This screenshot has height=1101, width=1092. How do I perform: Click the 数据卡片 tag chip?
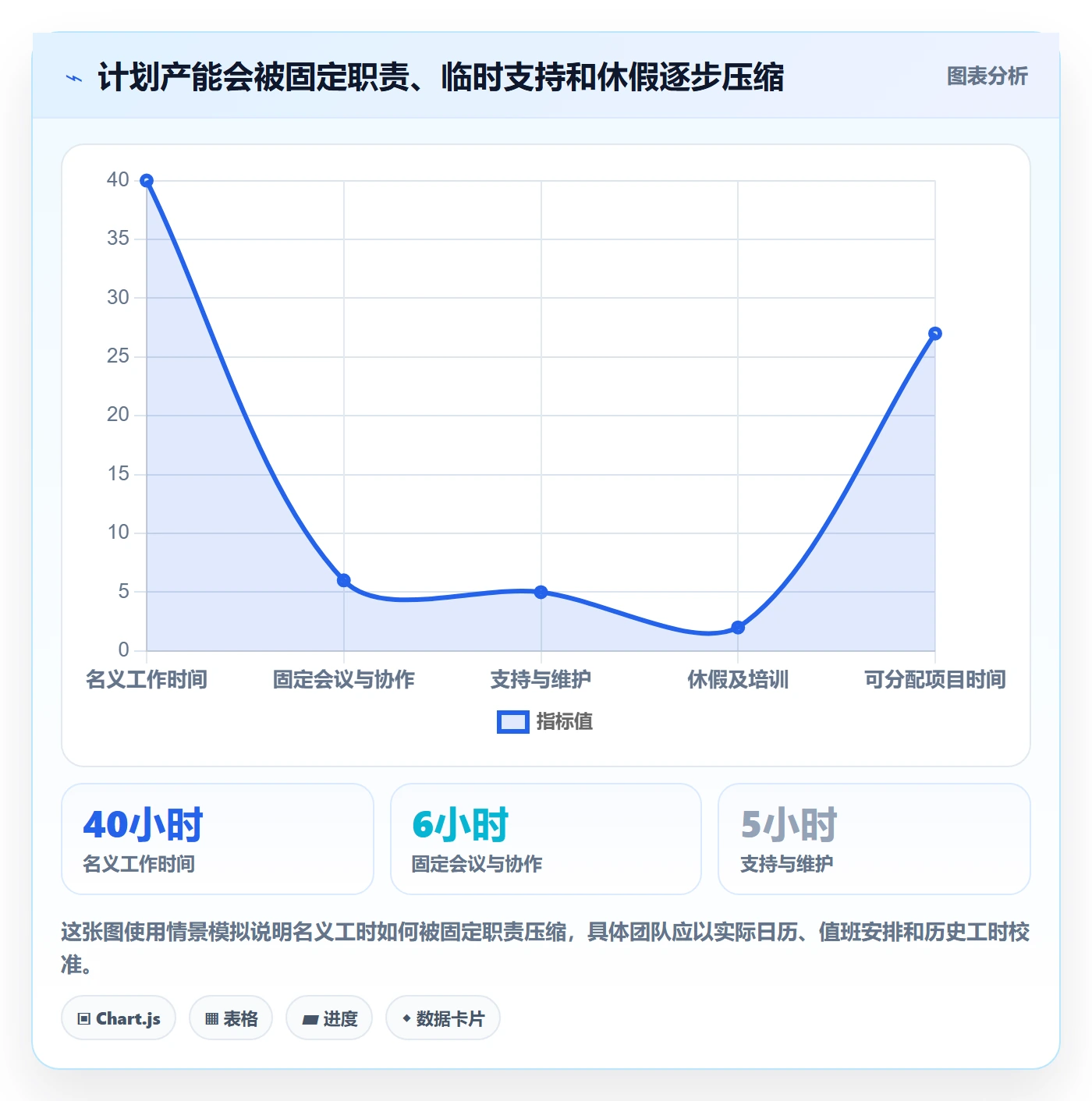tap(443, 1018)
